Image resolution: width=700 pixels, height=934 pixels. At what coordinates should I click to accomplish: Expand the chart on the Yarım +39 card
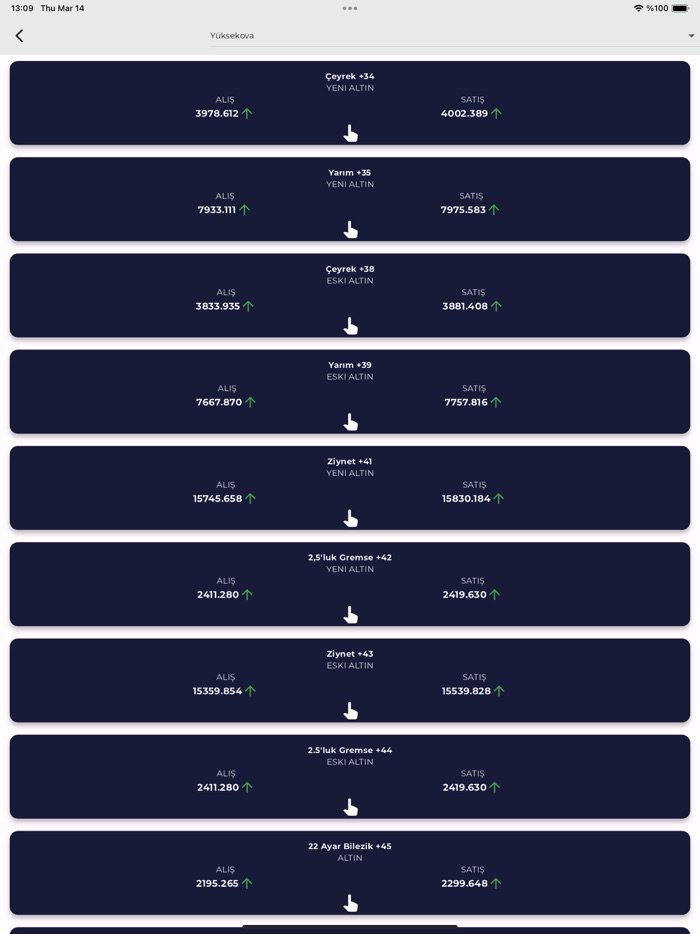[x=350, y=422]
